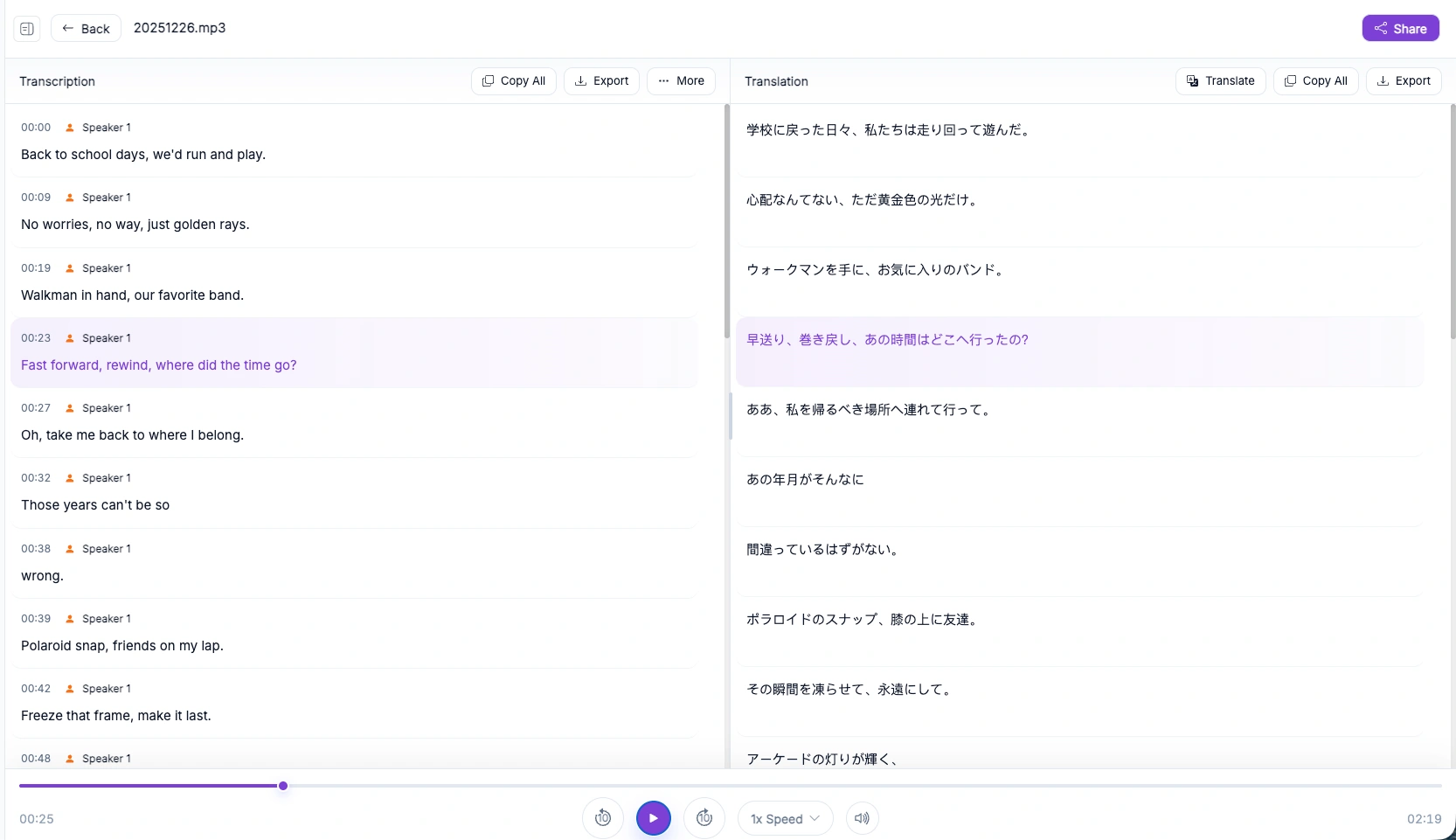Select translation "ポラロイドのスナップ、膝の上に友達。"
Screen dimensions: 1456x840
[864, 620]
